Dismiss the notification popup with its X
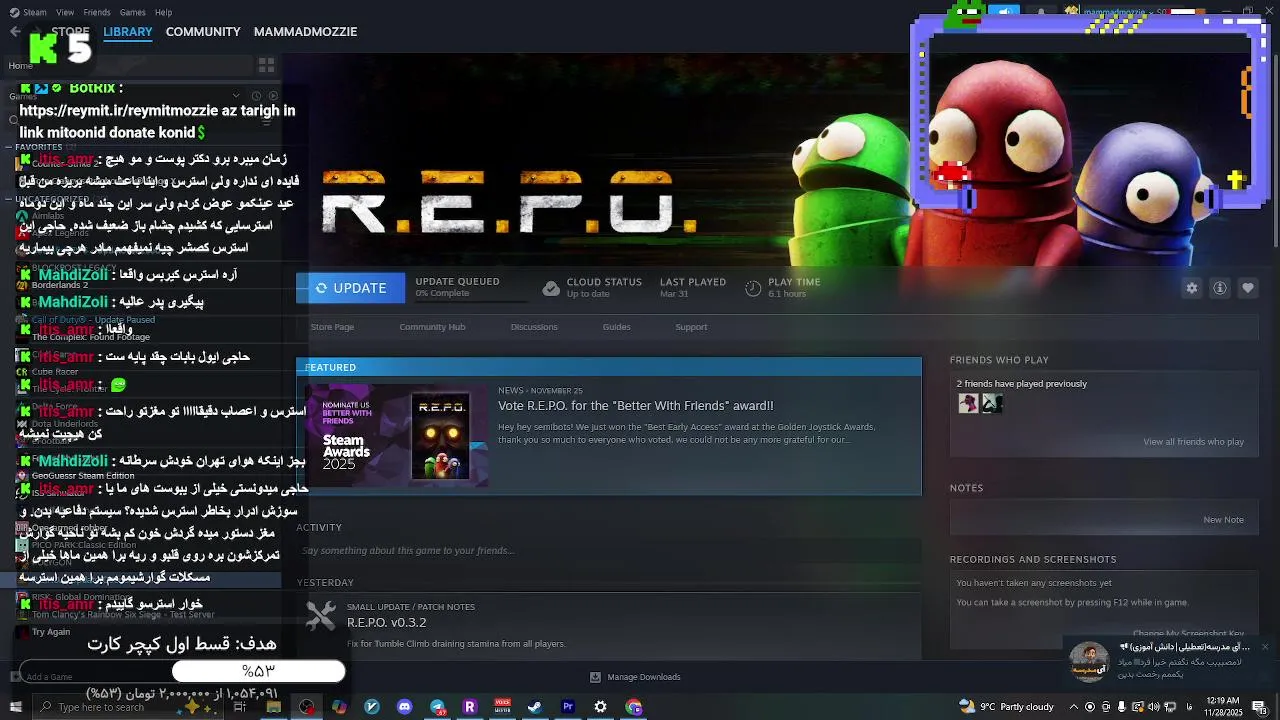1280x720 pixels. point(1264,647)
